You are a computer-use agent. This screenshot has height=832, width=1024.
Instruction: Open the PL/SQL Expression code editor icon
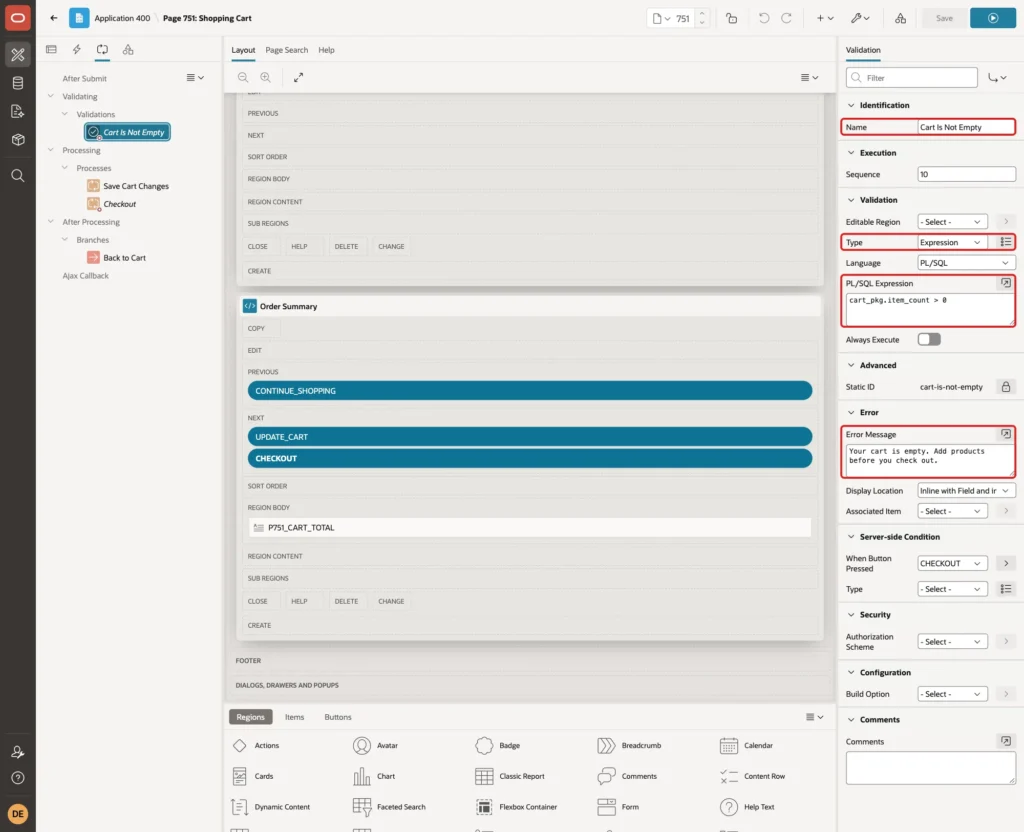[x=1006, y=283]
